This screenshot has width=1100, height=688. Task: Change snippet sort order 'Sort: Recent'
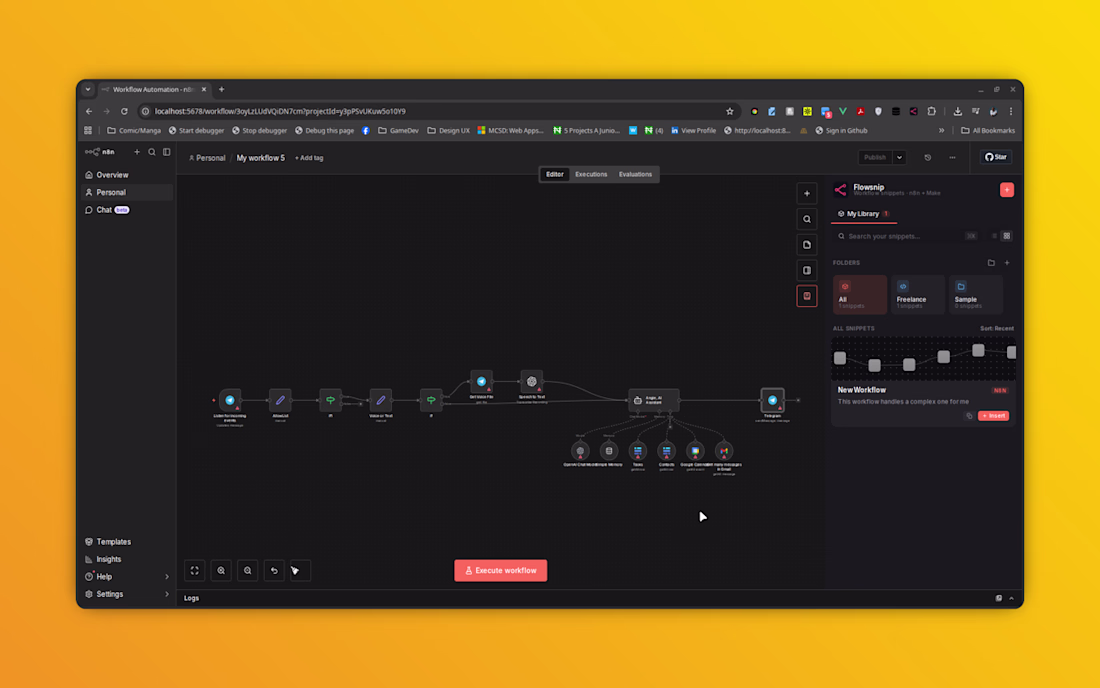click(996, 328)
